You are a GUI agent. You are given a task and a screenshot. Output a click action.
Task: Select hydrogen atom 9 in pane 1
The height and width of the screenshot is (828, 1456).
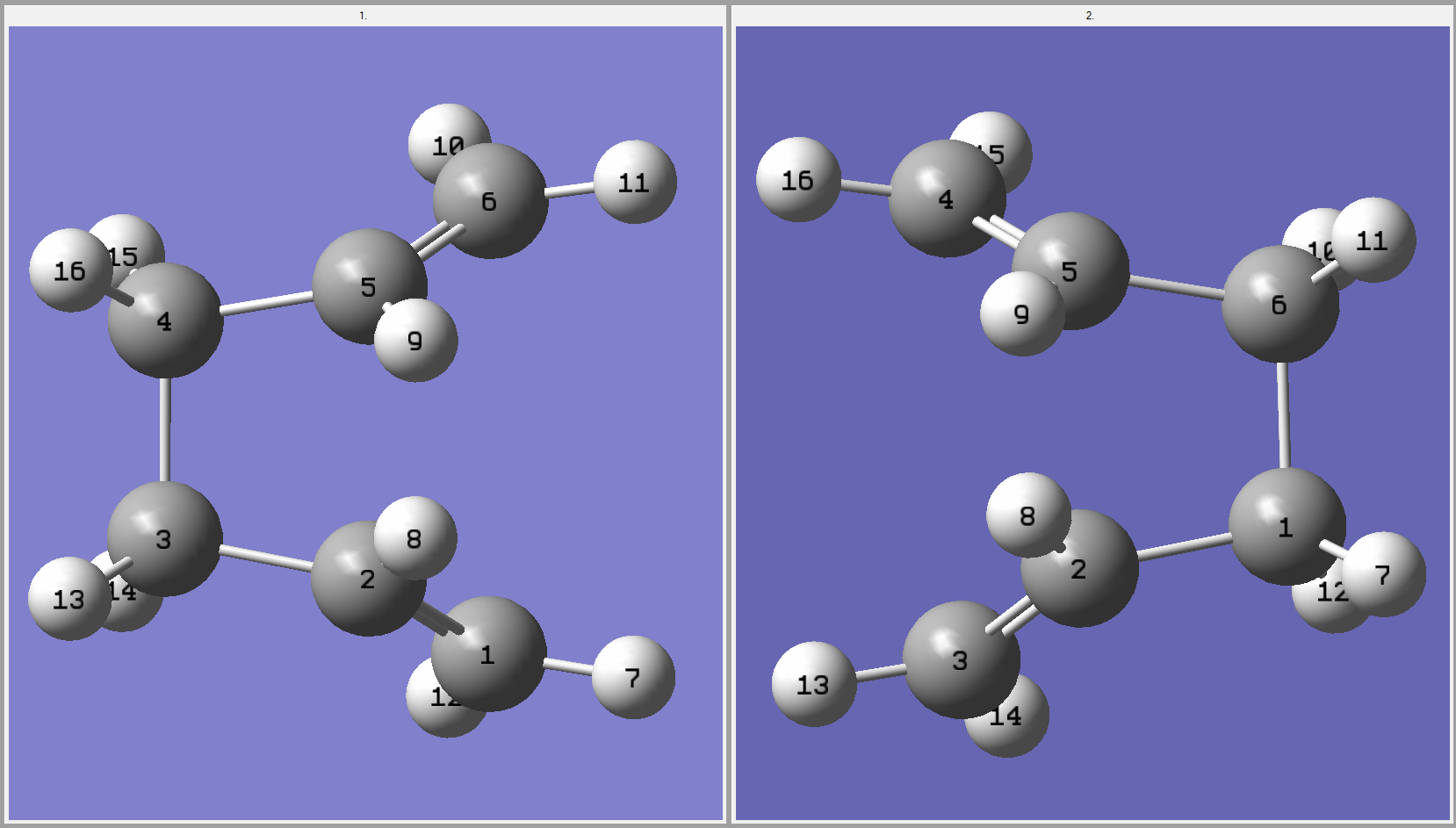point(416,341)
